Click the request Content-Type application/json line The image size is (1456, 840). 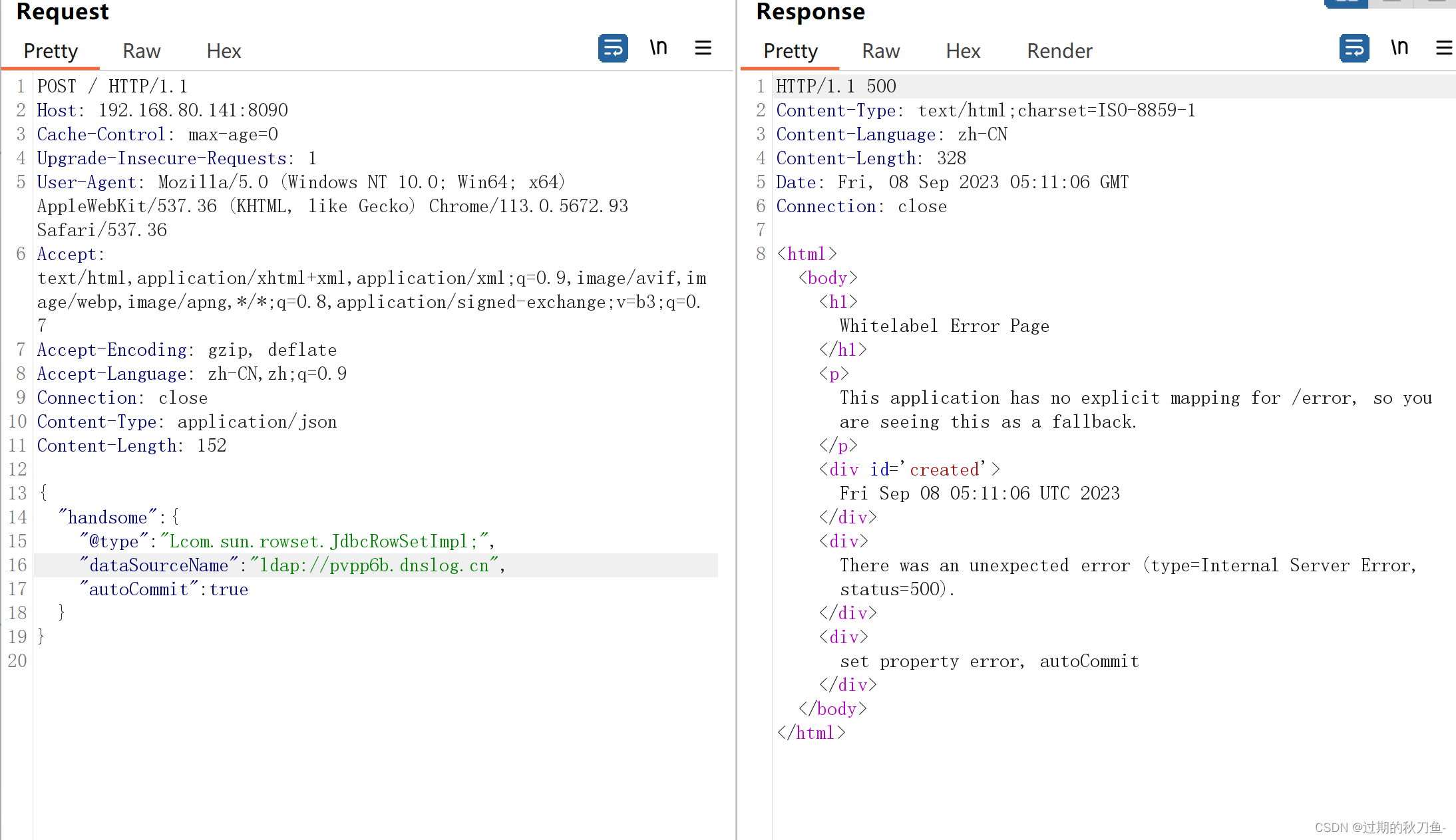(x=187, y=422)
